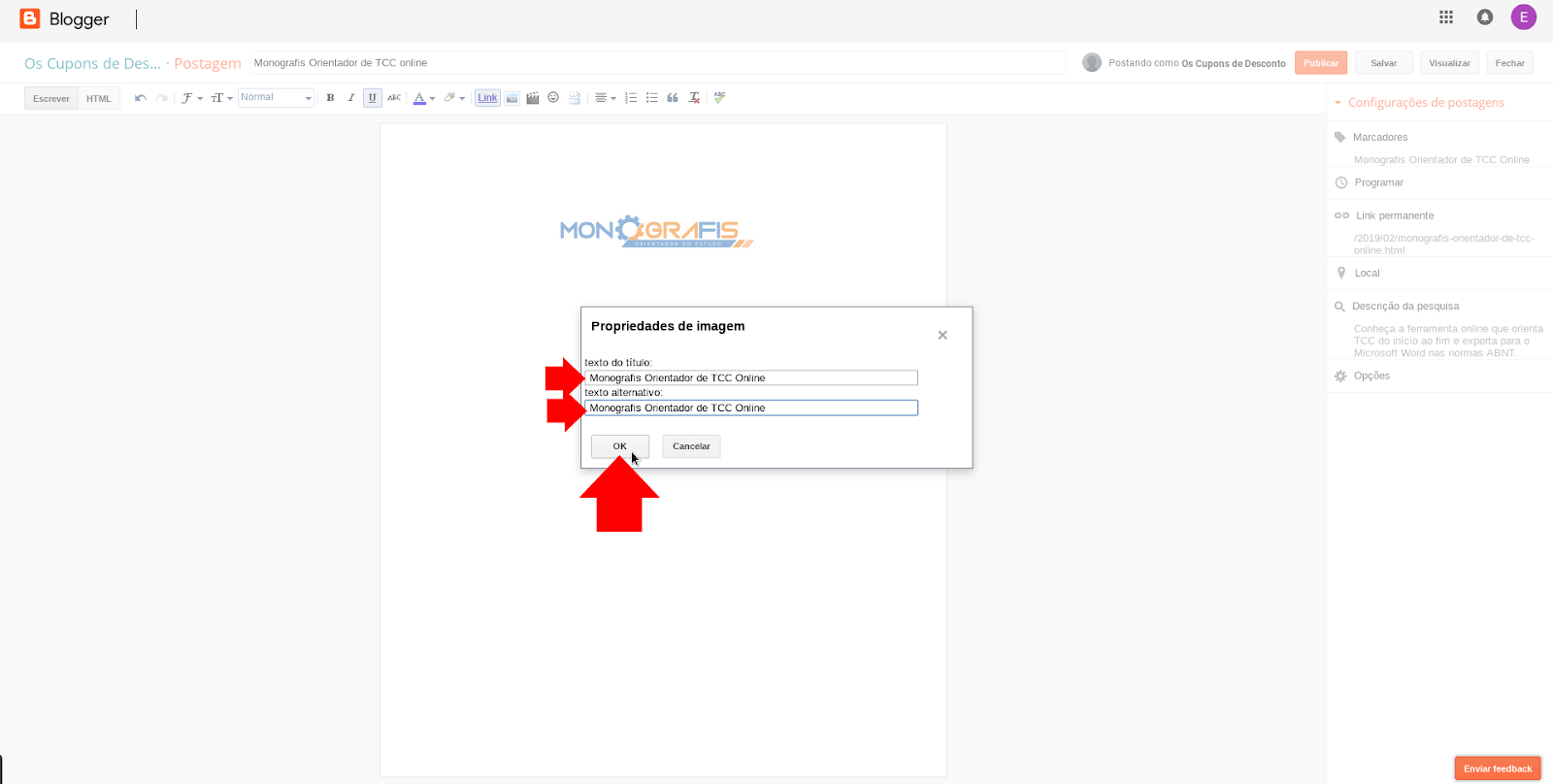Click the texto alternativo field
1553x784 pixels.
tap(751, 408)
